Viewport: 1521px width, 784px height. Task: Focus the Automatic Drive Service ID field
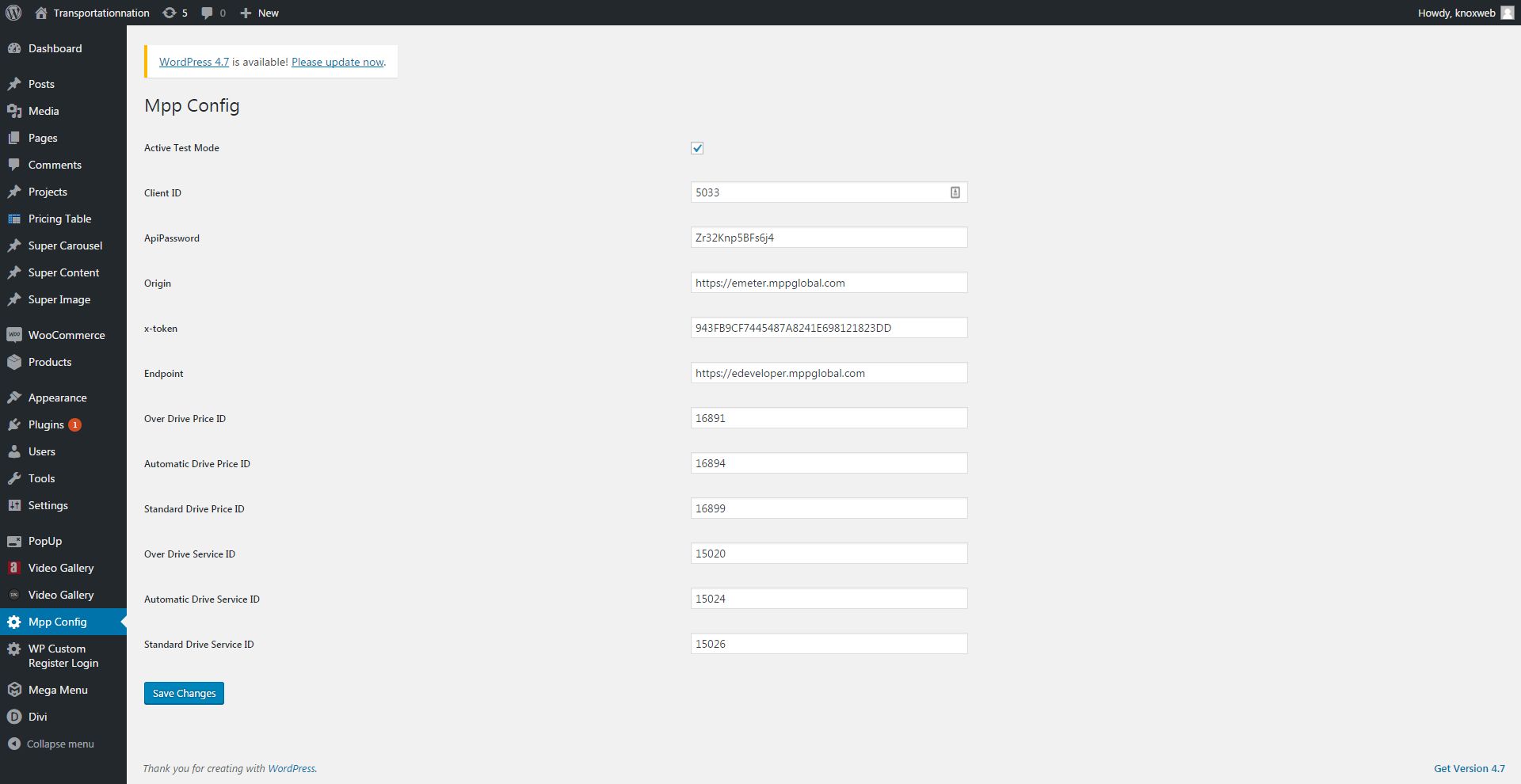coord(829,599)
